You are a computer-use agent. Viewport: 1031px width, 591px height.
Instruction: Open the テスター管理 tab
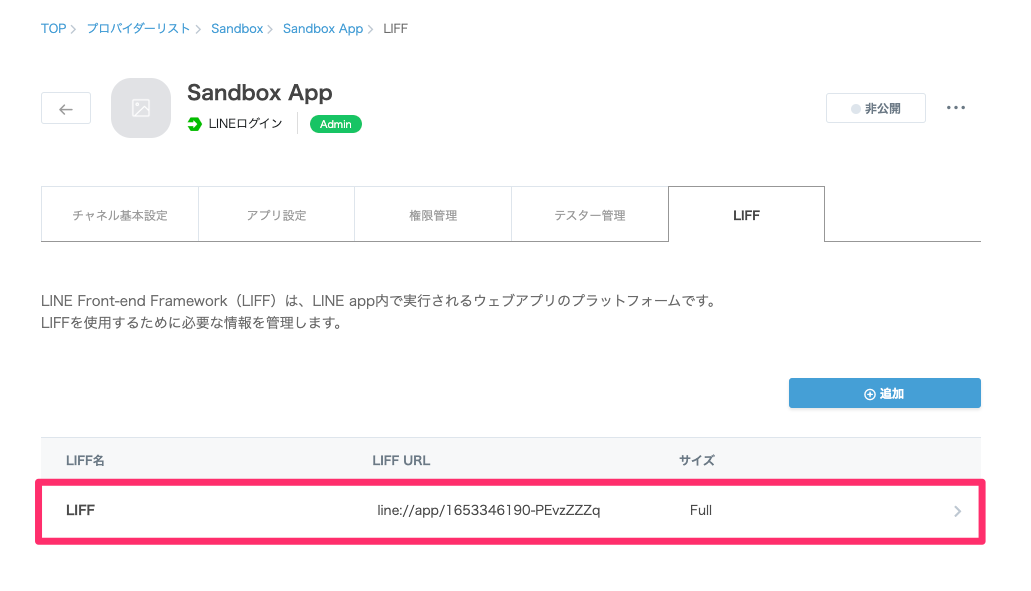coord(589,213)
